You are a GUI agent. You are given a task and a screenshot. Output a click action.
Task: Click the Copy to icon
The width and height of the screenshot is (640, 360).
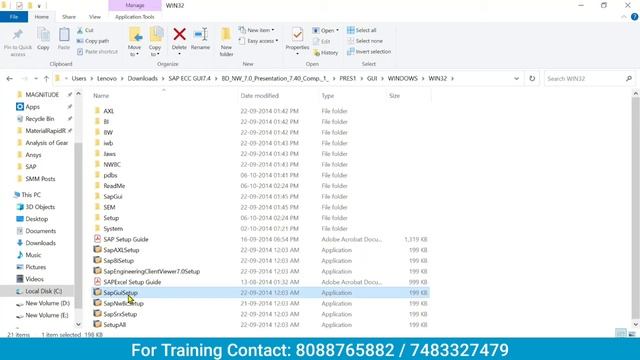[156, 35]
